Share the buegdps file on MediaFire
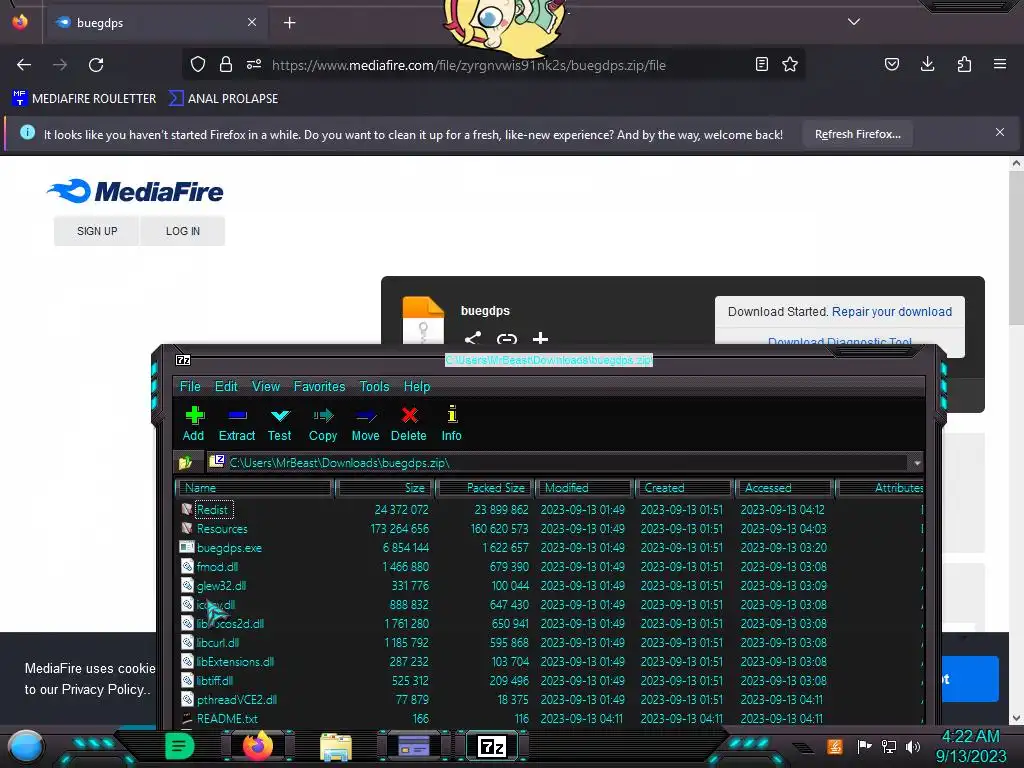Image resolution: width=1024 pixels, height=768 pixels. 472,338
